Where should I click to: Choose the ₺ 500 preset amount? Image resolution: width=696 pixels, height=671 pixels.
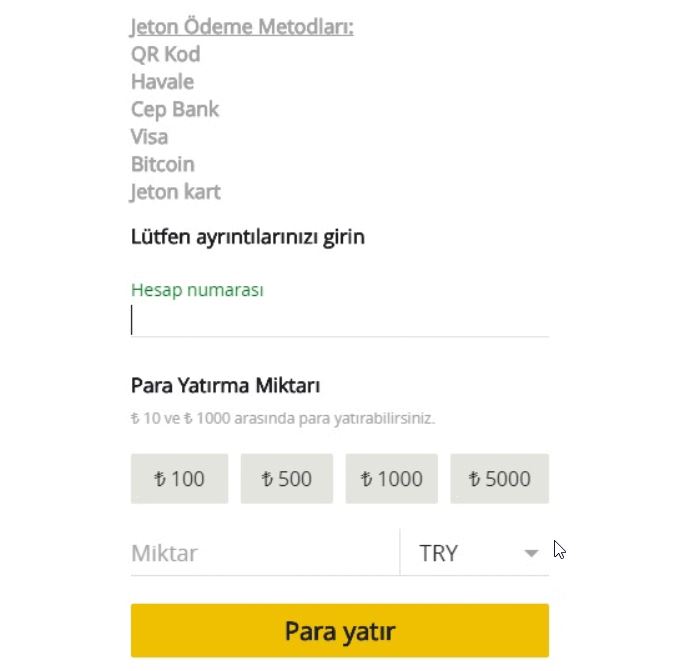(x=287, y=479)
